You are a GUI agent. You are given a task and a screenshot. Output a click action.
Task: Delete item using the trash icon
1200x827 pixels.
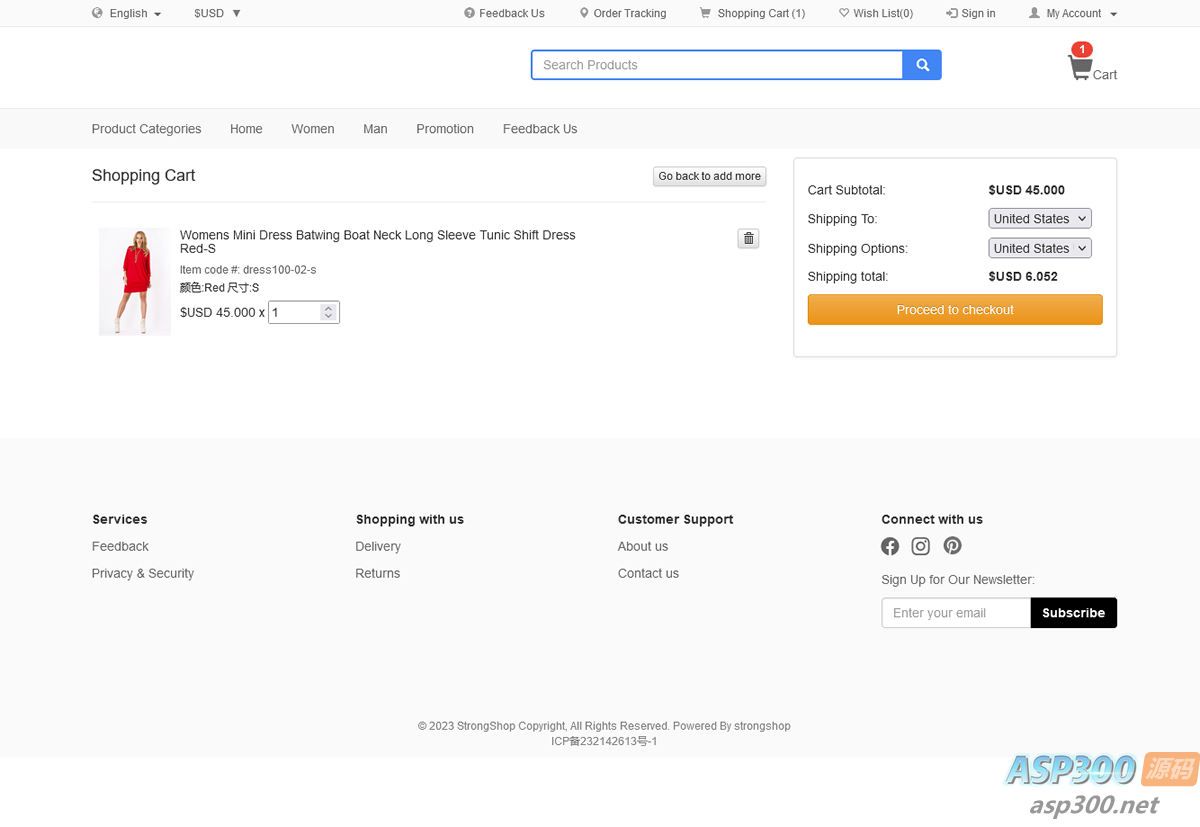click(x=748, y=238)
